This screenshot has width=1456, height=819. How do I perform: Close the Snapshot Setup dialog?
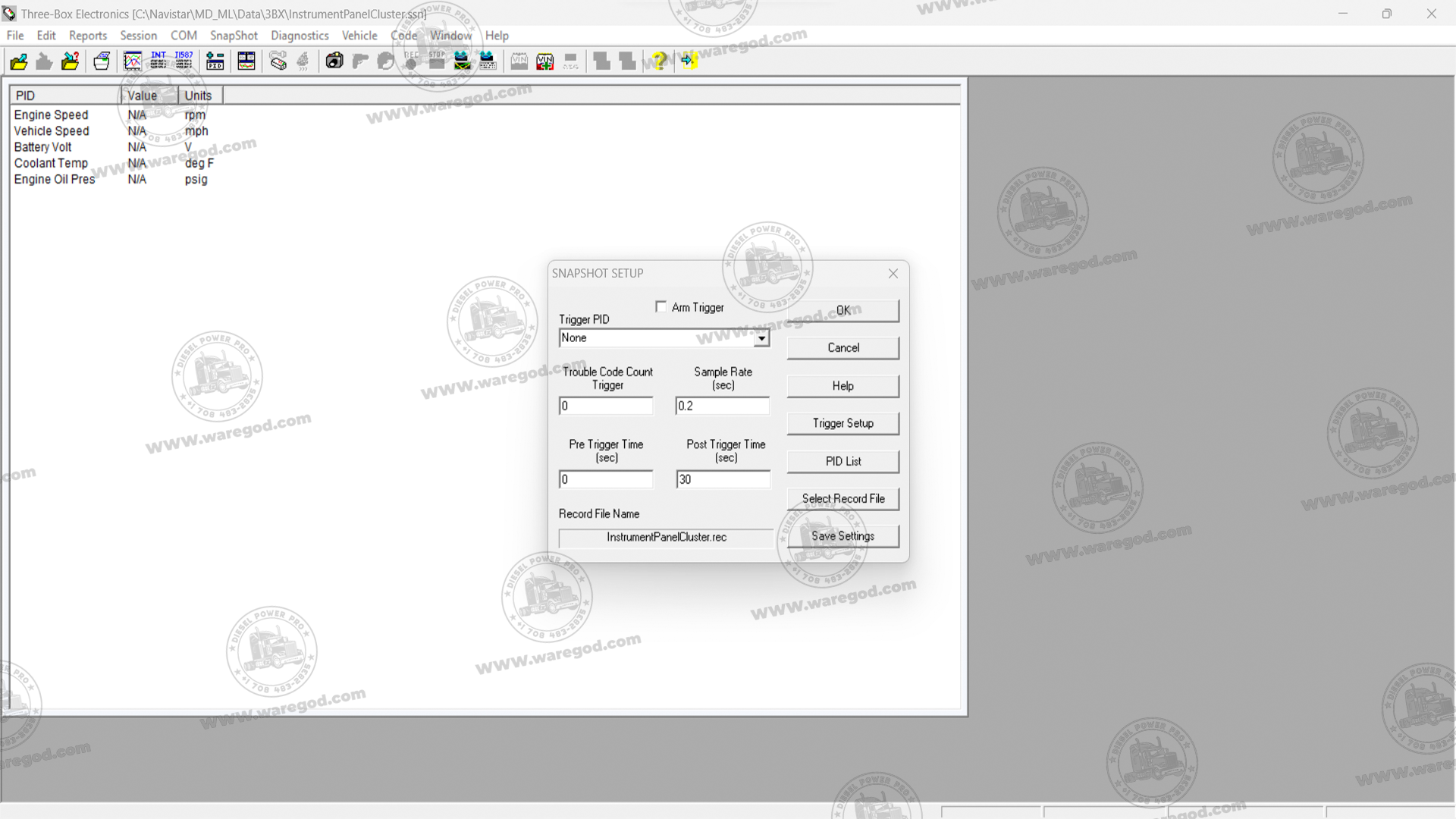coord(893,274)
